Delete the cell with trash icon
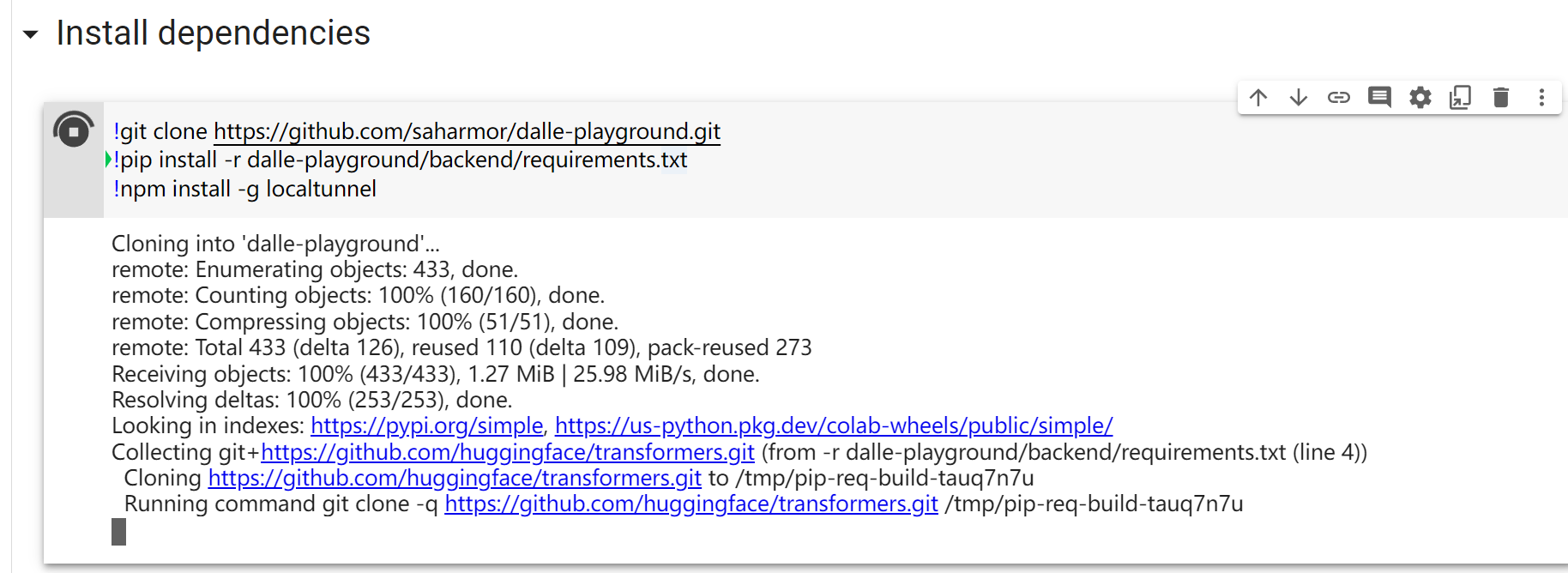 [x=1501, y=98]
